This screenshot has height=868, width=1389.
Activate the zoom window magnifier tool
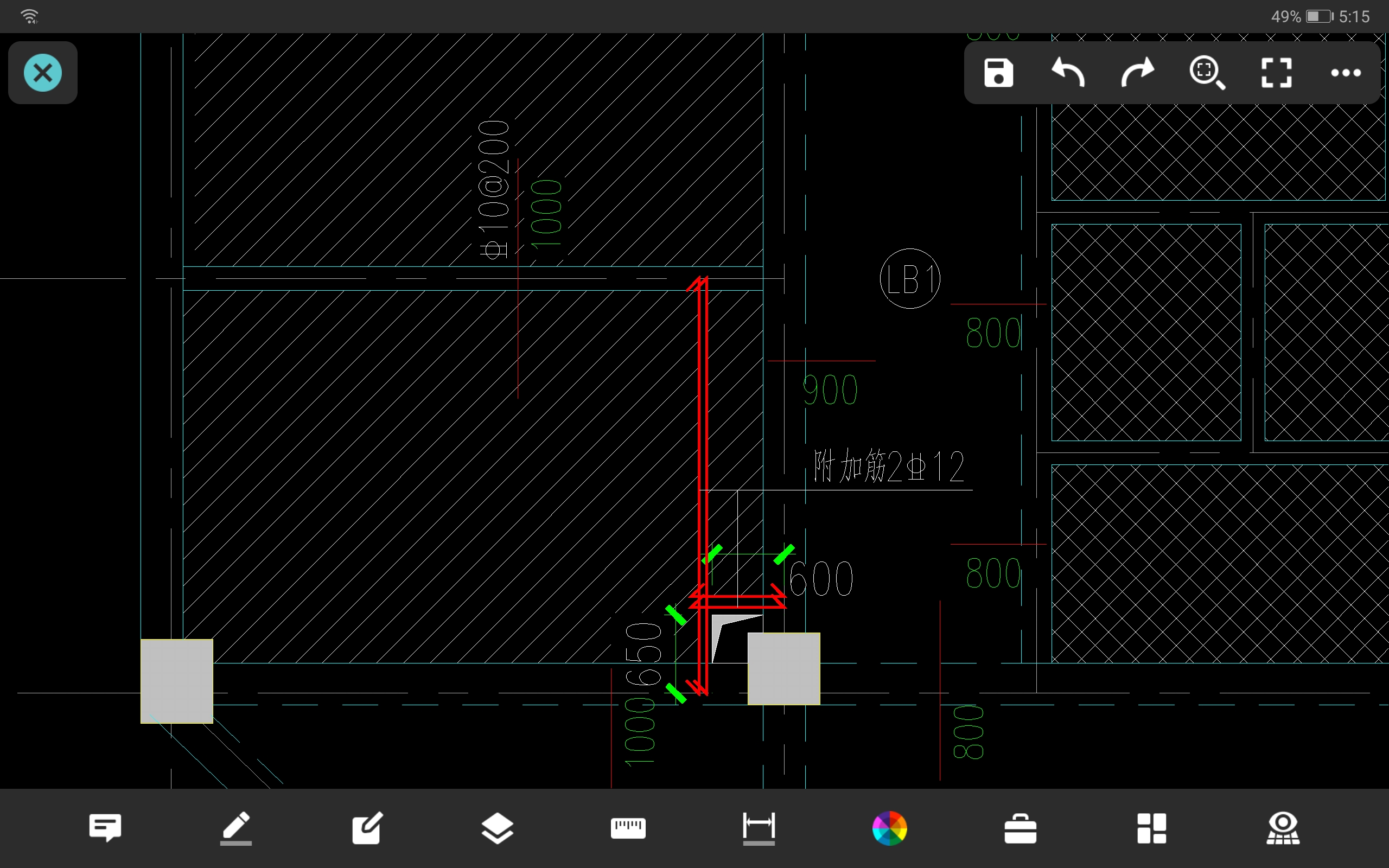[1207, 73]
